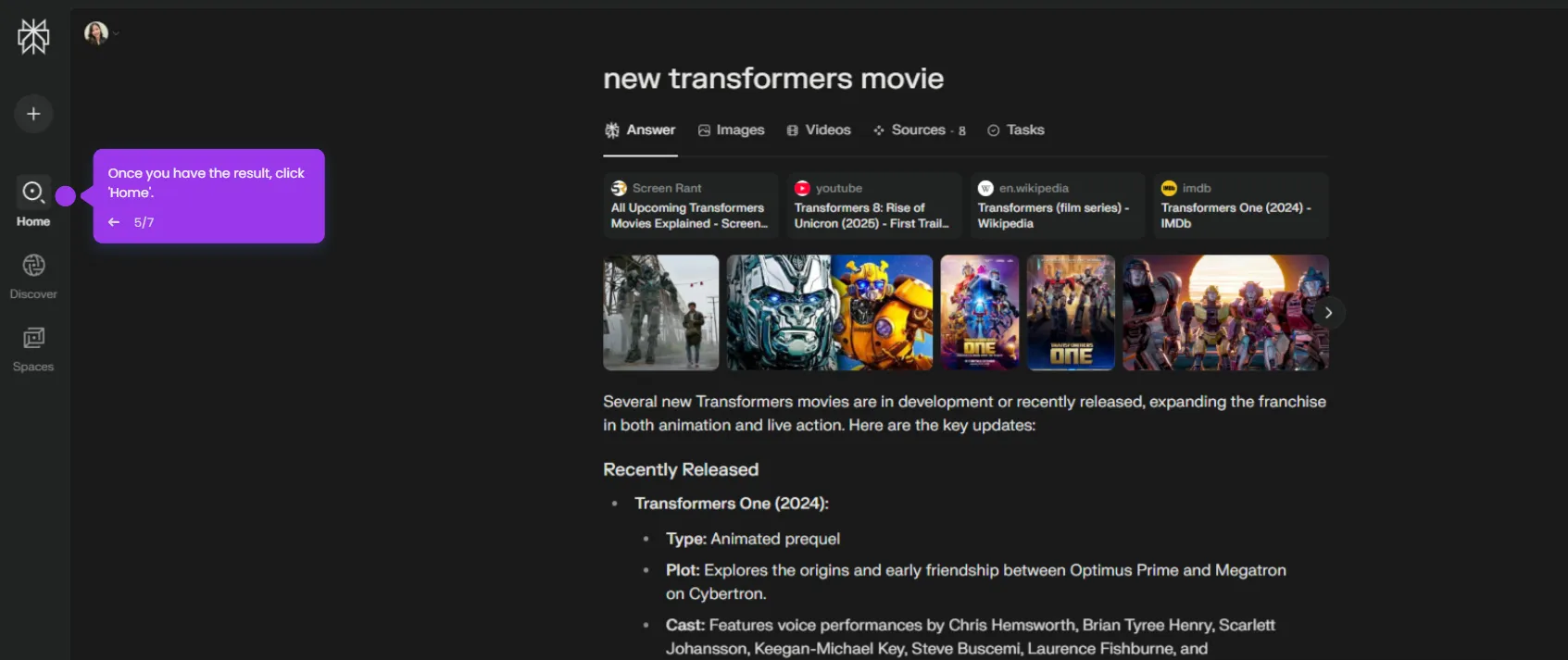Show next images with the right chevron
The image size is (1568, 660).
pyautogui.click(x=1328, y=313)
